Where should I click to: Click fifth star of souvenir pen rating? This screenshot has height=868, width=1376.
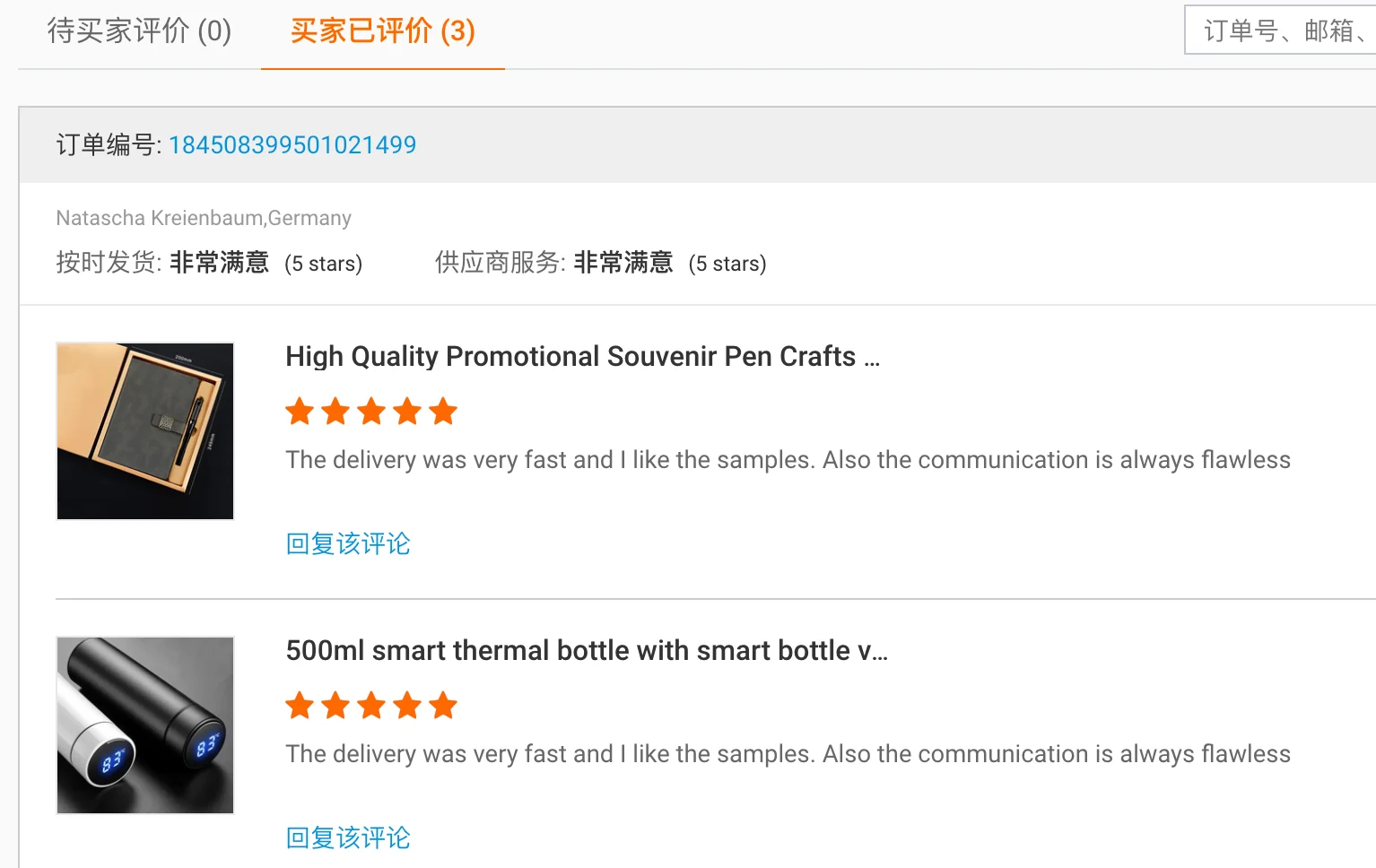443,412
